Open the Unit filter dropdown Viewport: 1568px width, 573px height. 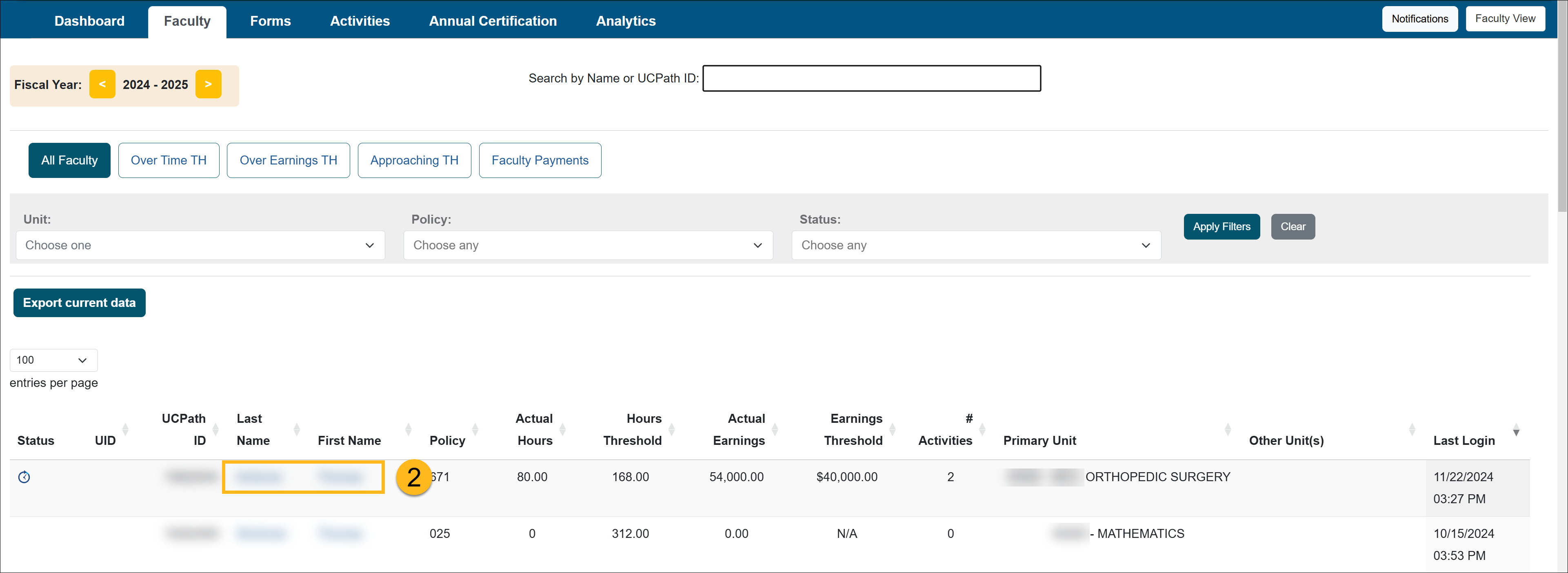(x=200, y=245)
